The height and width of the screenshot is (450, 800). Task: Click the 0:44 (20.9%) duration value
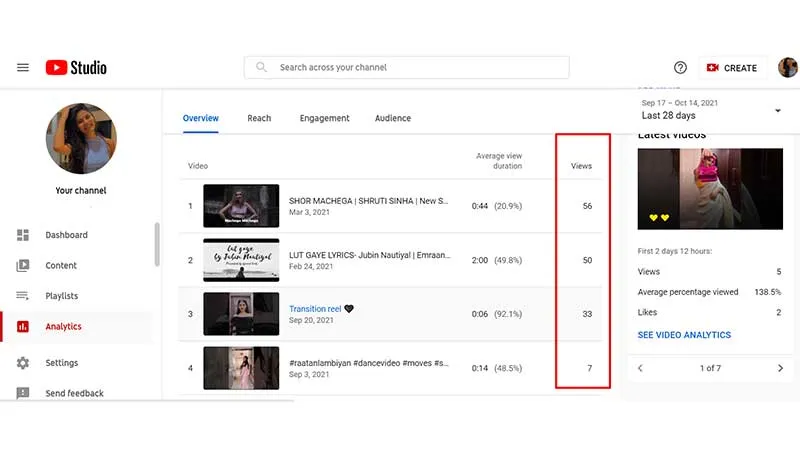tap(497, 206)
